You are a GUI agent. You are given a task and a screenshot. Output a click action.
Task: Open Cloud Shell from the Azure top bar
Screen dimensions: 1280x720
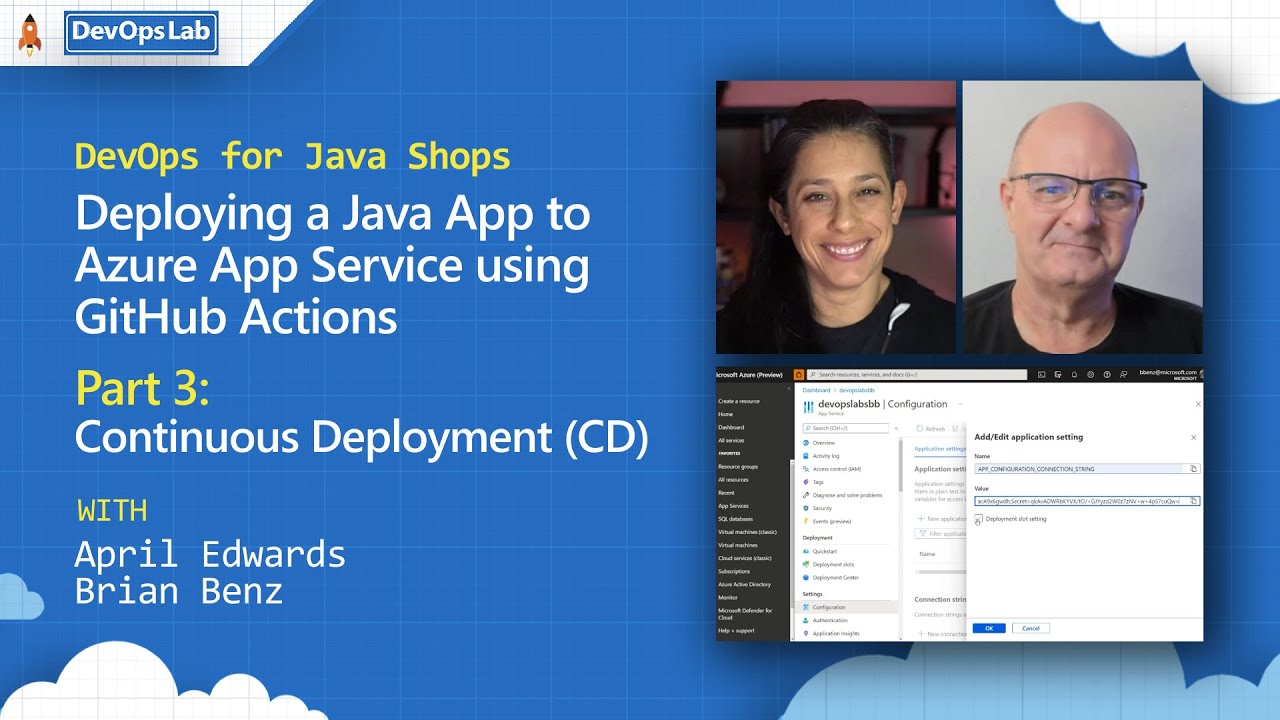pyautogui.click(x=1041, y=374)
